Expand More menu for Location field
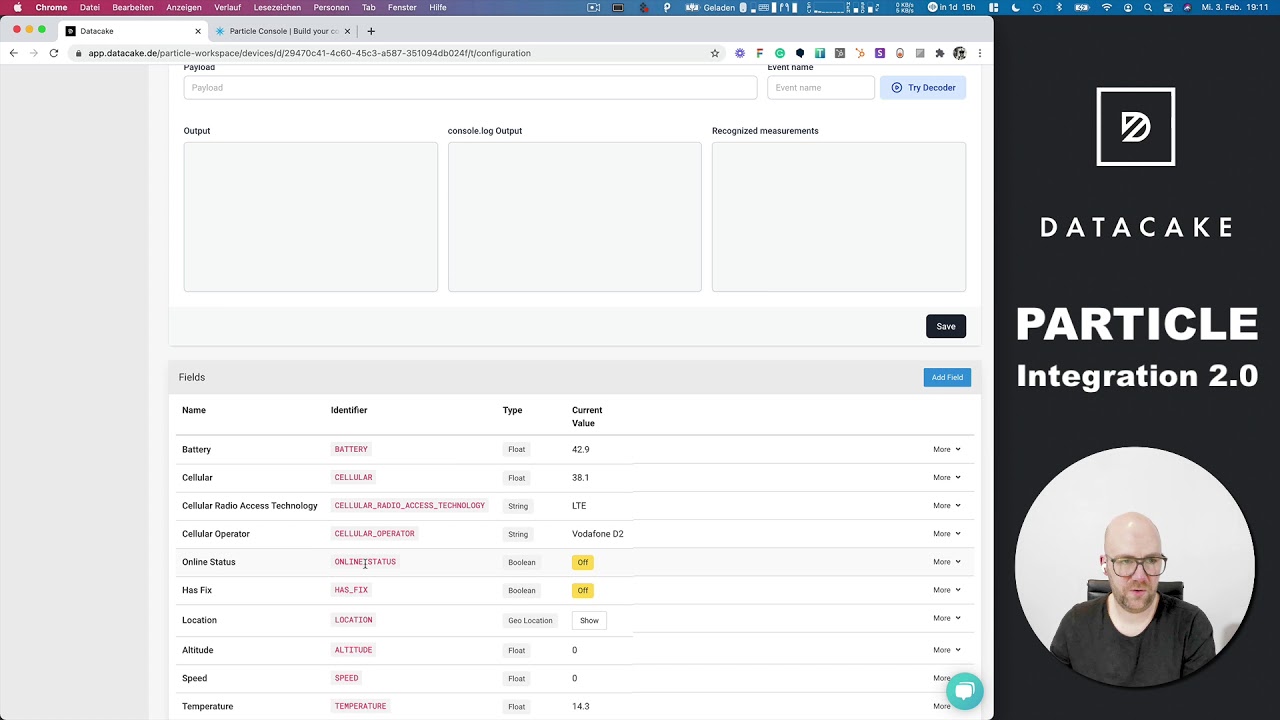This screenshot has height=720, width=1280. click(x=946, y=618)
